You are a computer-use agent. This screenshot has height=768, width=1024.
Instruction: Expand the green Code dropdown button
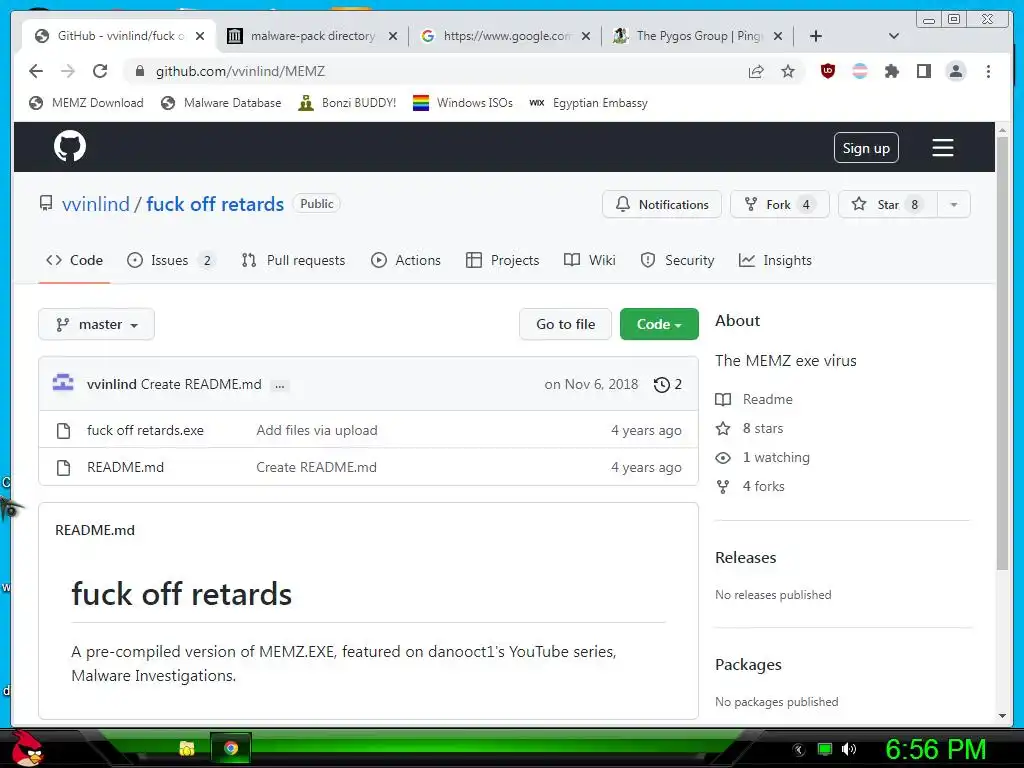coord(659,324)
